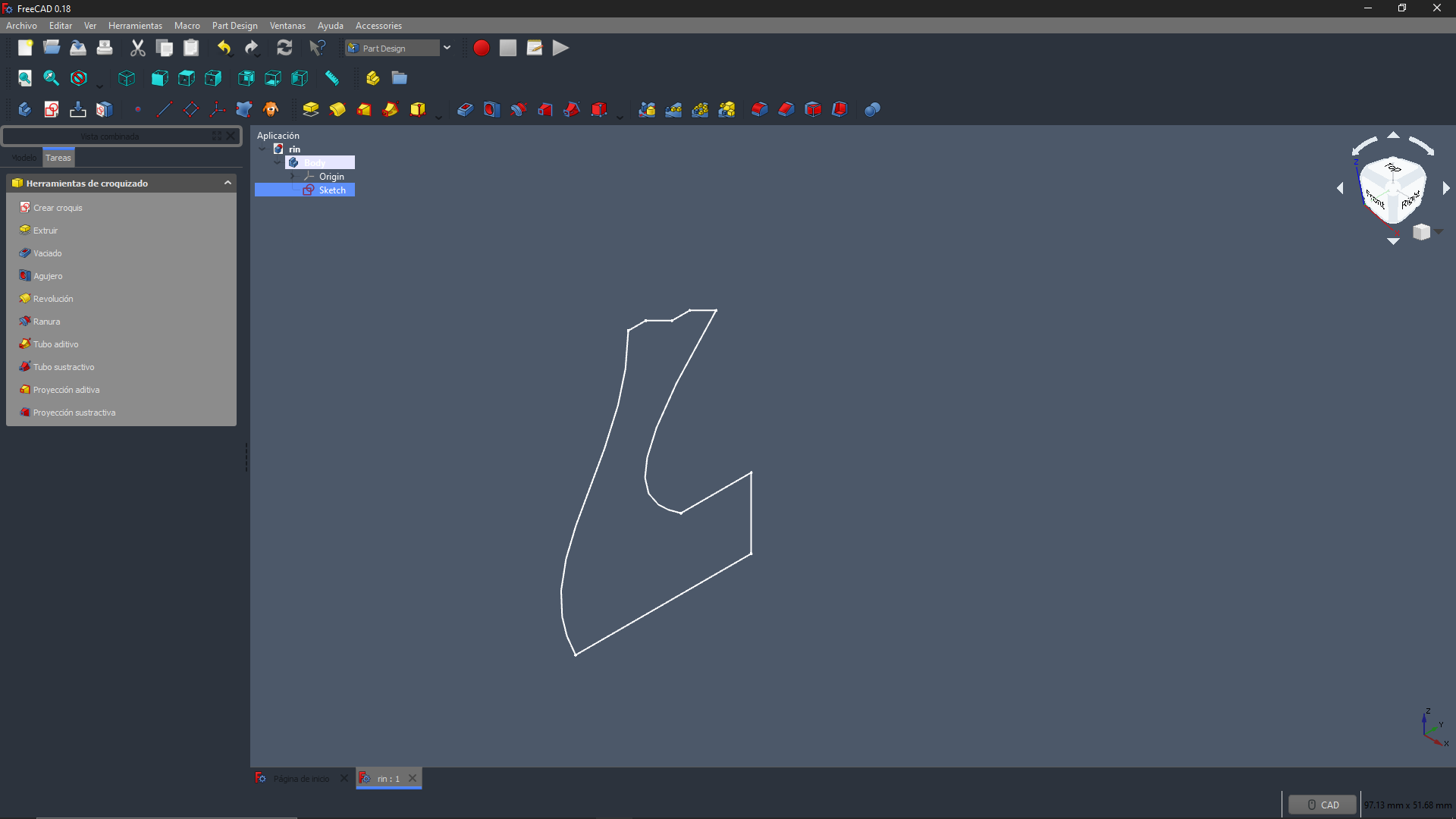Click the Refresh recompute icon

284,48
